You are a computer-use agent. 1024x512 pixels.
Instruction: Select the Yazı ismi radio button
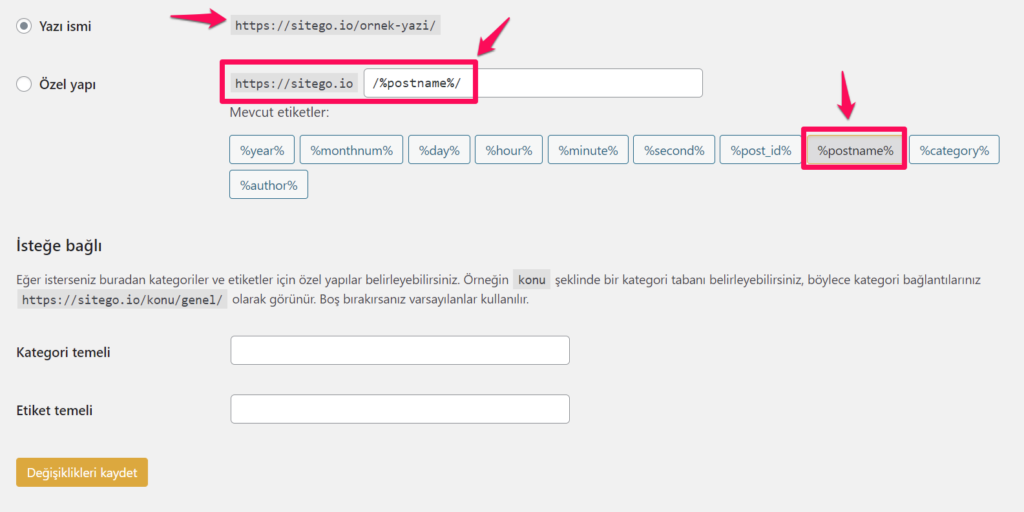coord(24,26)
